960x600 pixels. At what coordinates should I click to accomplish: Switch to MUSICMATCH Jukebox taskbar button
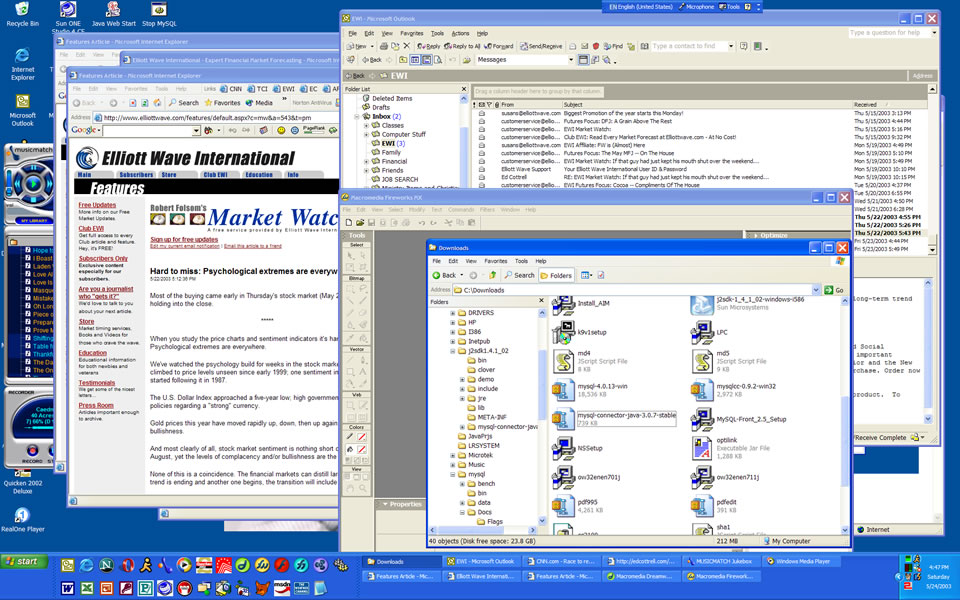click(720, 561)
